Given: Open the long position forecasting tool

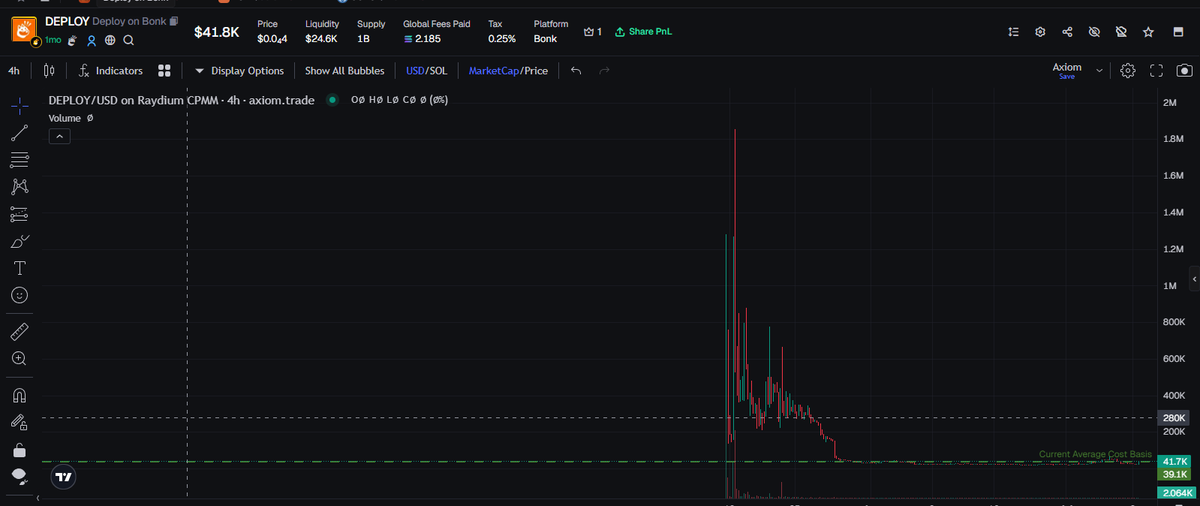Looking at the screenshot, I should pos(19,213).
